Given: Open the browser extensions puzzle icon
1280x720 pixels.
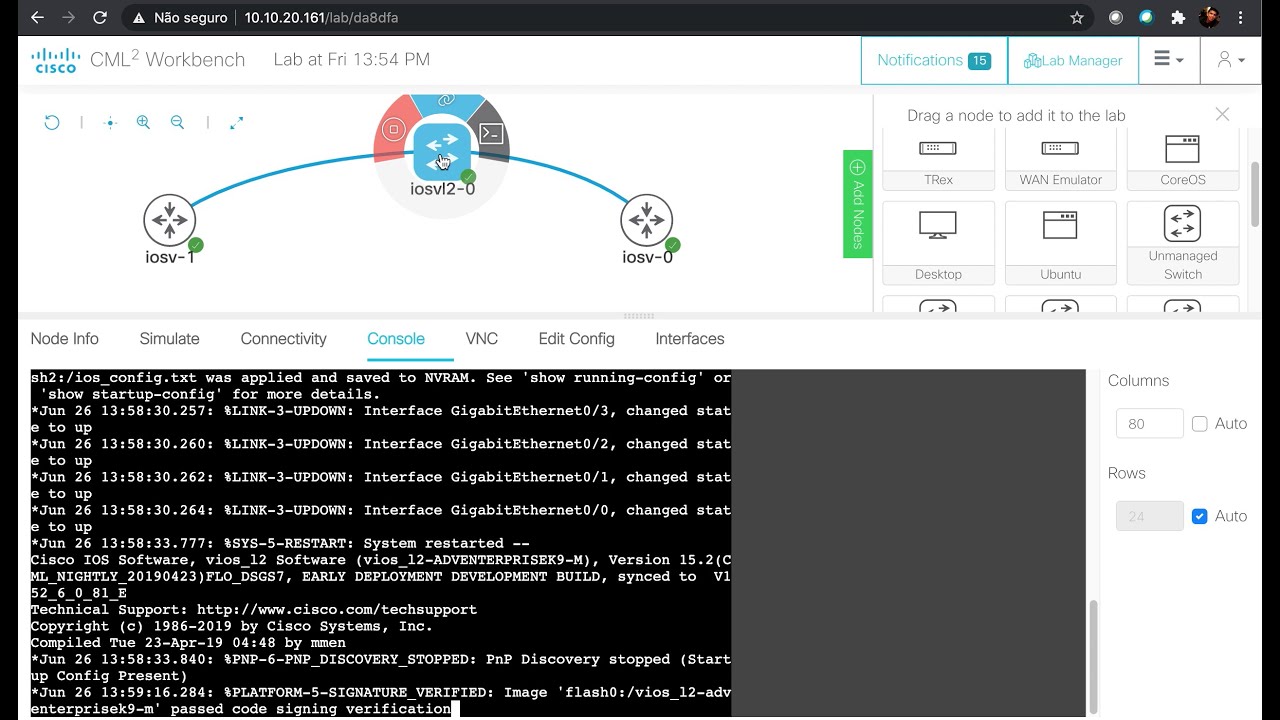Looking at the screenshot, I should (1178, 17).
